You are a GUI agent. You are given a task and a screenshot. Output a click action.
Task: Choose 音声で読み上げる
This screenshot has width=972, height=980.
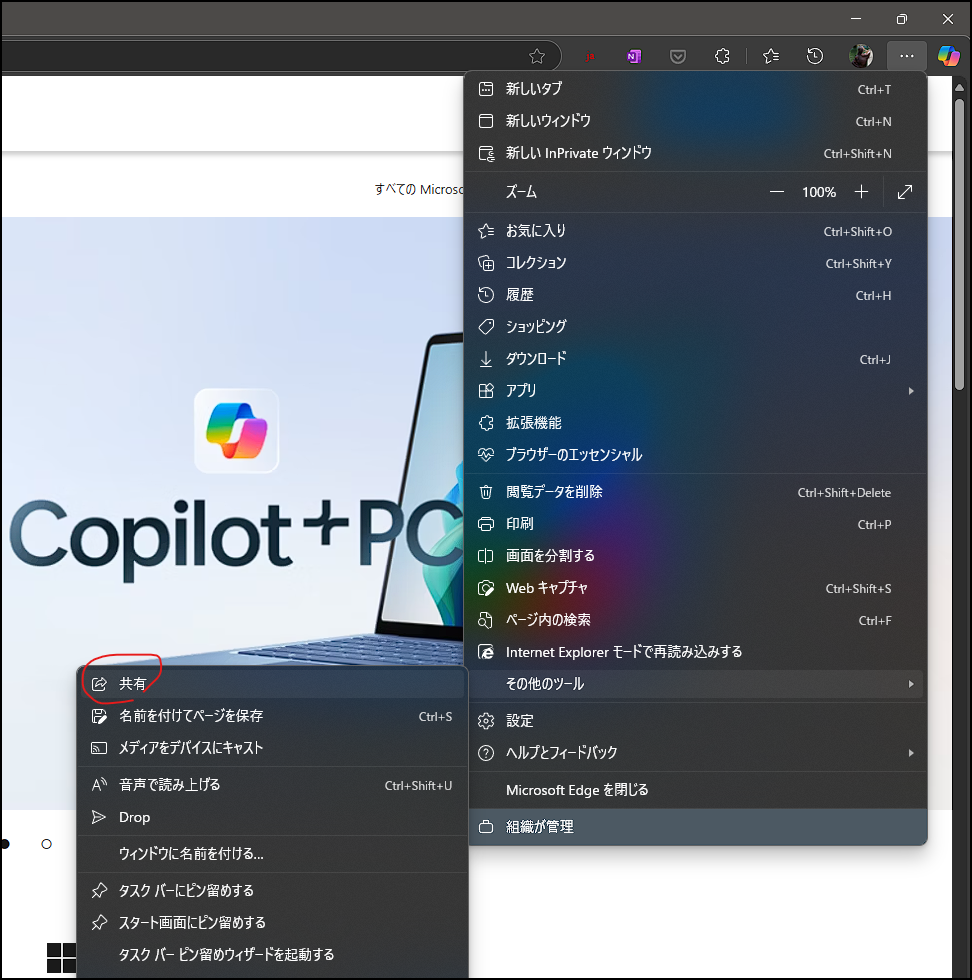tap(273, 786)
